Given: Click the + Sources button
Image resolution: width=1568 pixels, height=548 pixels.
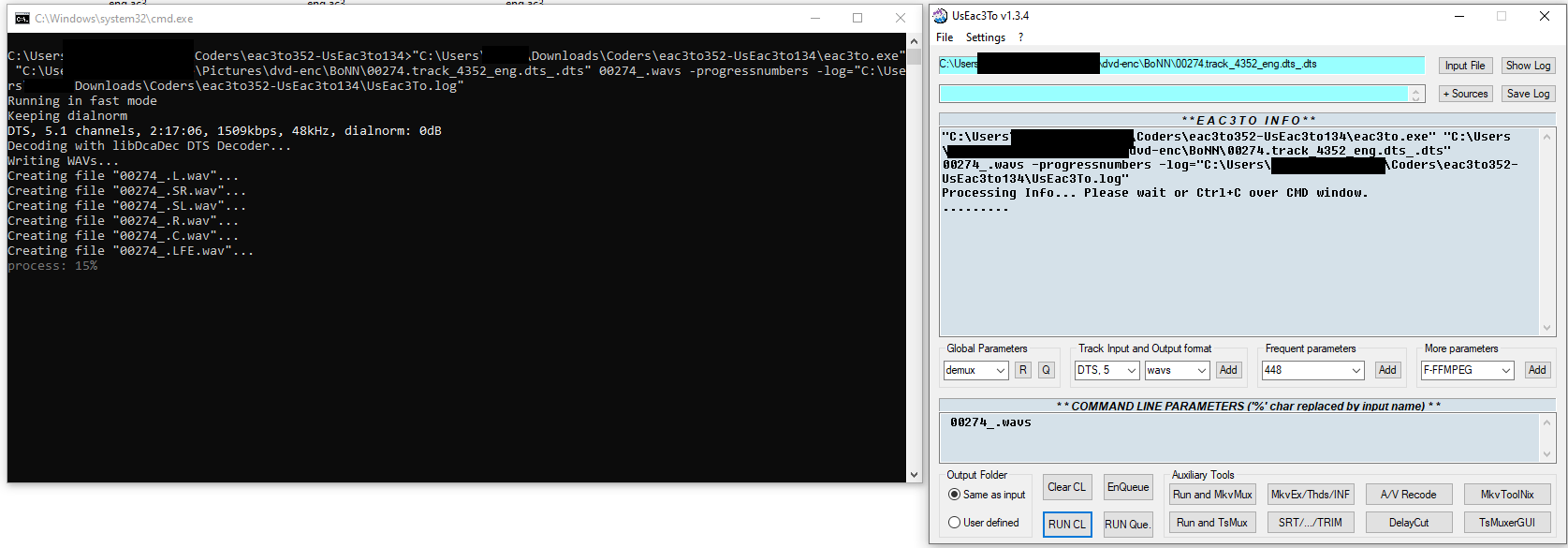Looking at the screenshot, I should pos(1465,94).
